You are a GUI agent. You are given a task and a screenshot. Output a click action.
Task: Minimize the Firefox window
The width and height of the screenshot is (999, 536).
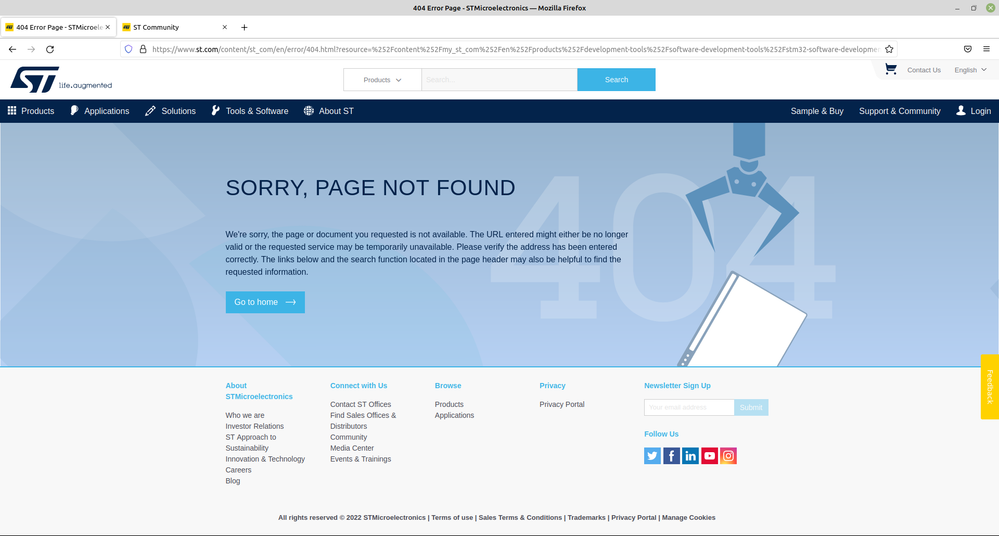(x=957, y=8)
